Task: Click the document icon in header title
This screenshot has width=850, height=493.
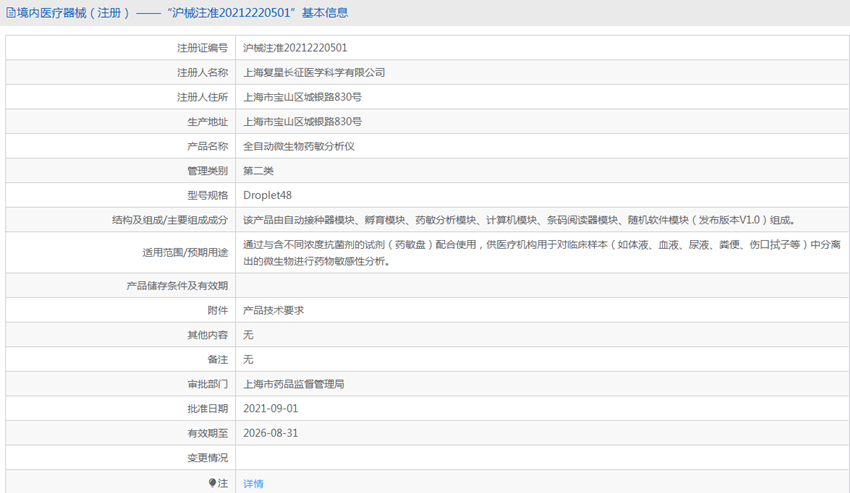Action: (11, 12)
